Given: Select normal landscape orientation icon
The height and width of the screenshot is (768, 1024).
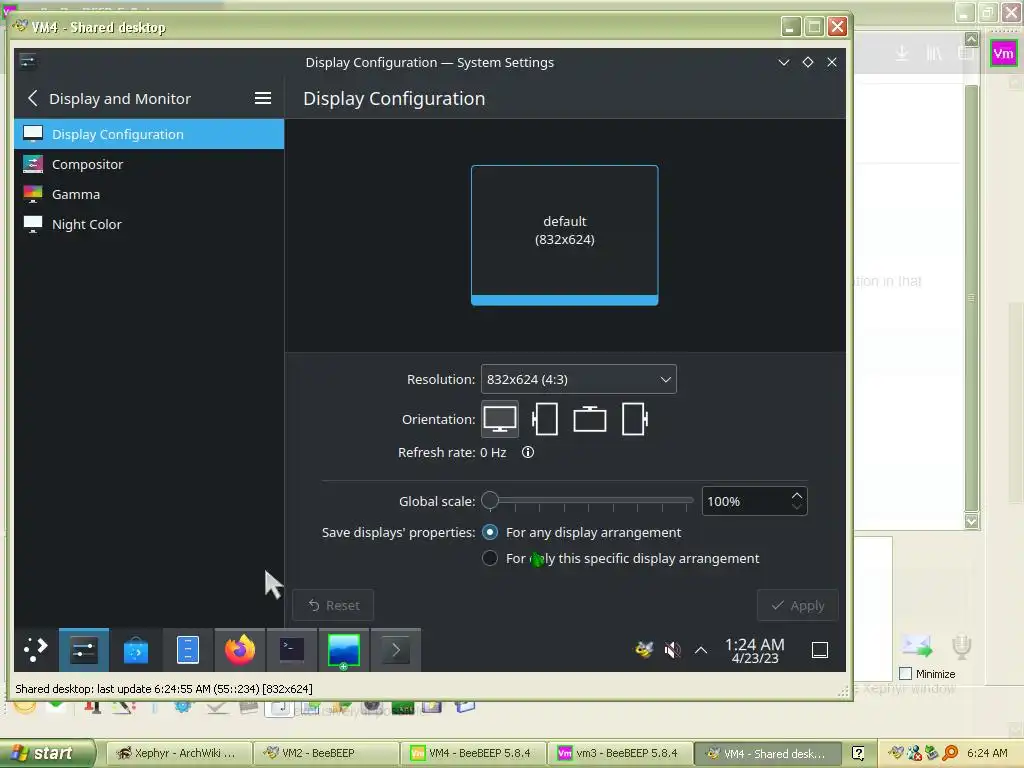Looking at the screenshot, I should point(500,419).
